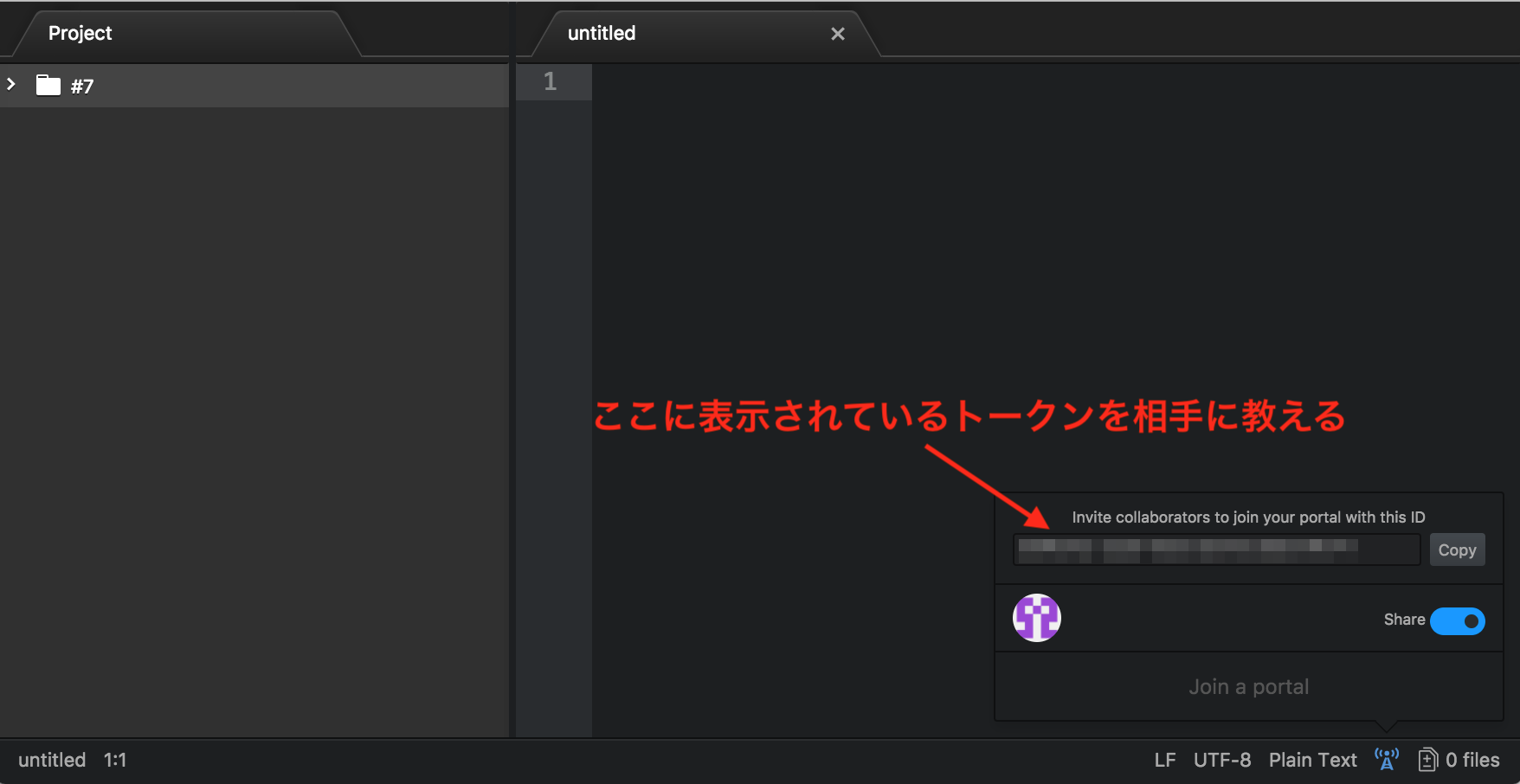The height and width of the screenshot is (784, 1520).
Task: Click line number 1 in the gutter
Action: tap(550, 82)
